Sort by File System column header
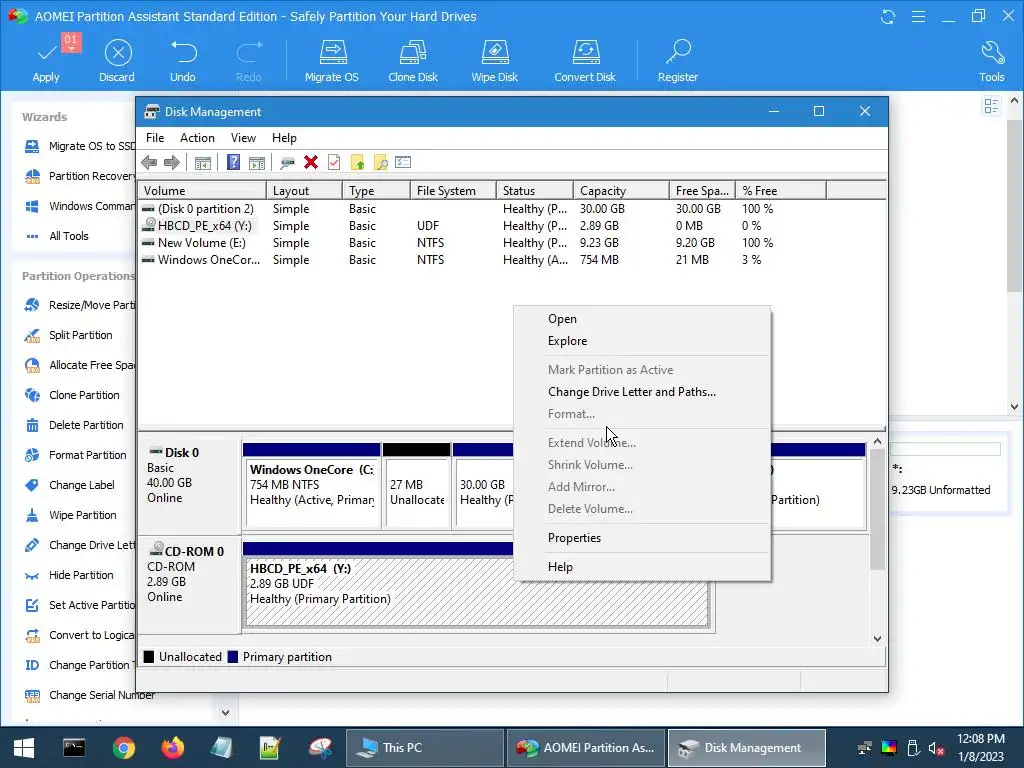 click(x=453, y=191)
